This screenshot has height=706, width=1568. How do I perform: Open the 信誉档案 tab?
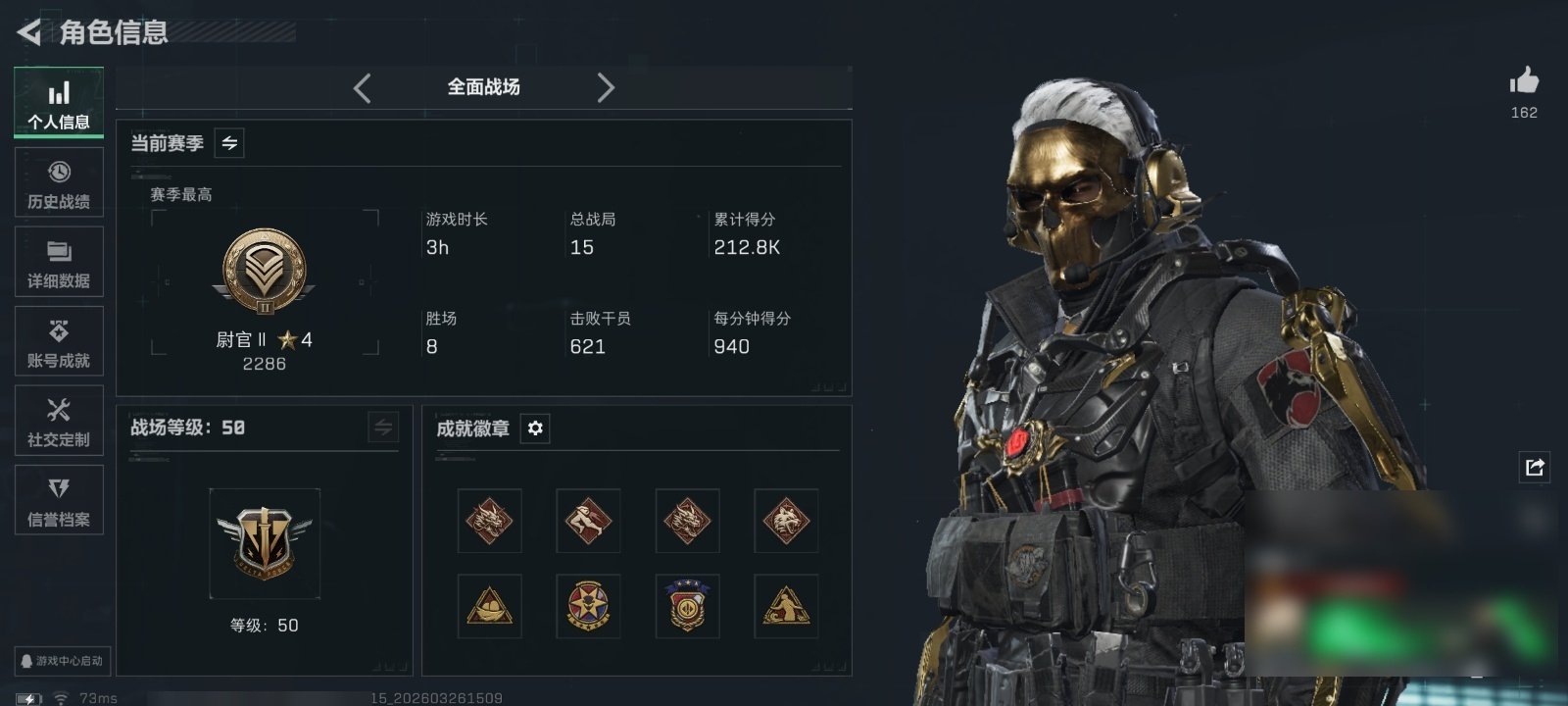tap(59, 500)
